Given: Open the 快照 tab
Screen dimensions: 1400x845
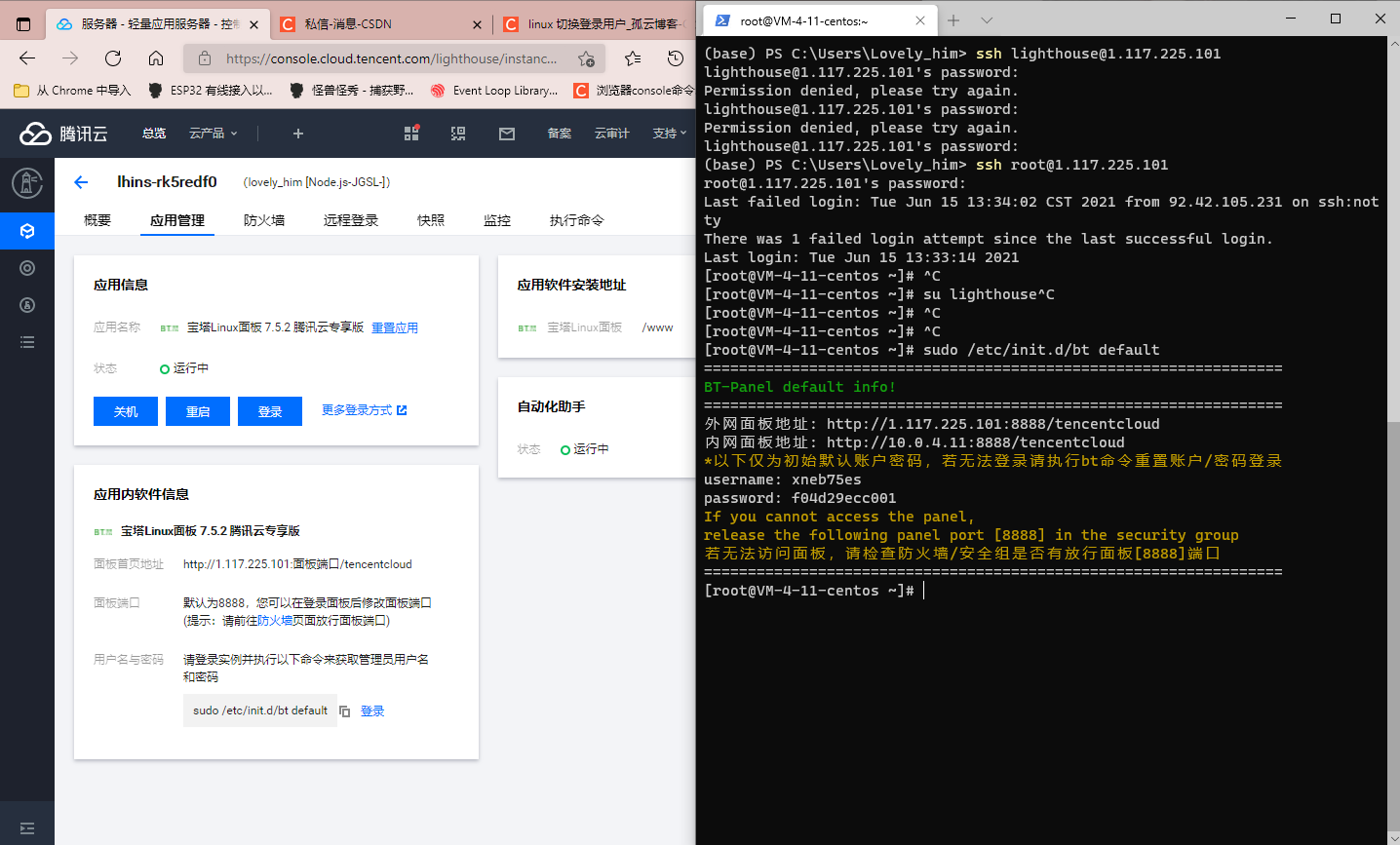Looking at the screenshot, I should click(x=431, y=220).
